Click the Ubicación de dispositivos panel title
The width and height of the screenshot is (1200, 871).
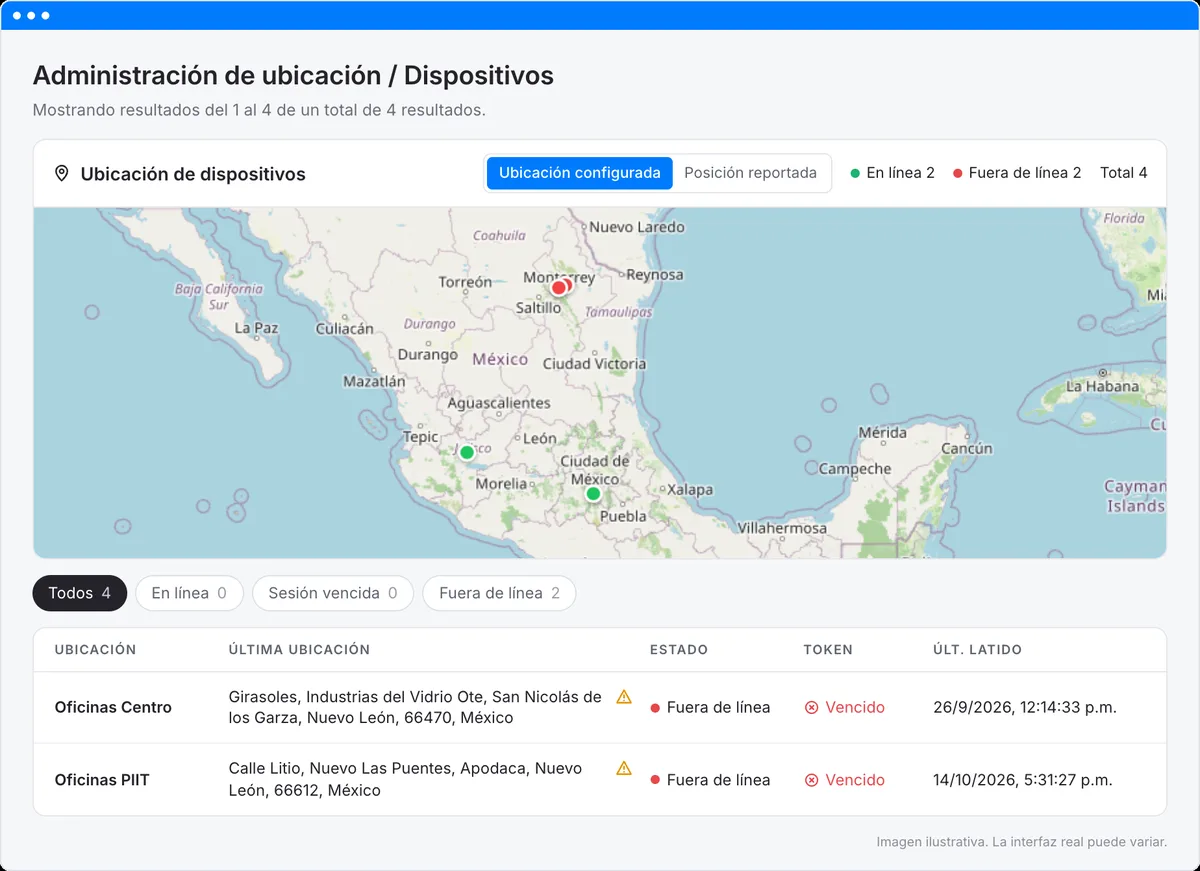[x=193, y=174]
